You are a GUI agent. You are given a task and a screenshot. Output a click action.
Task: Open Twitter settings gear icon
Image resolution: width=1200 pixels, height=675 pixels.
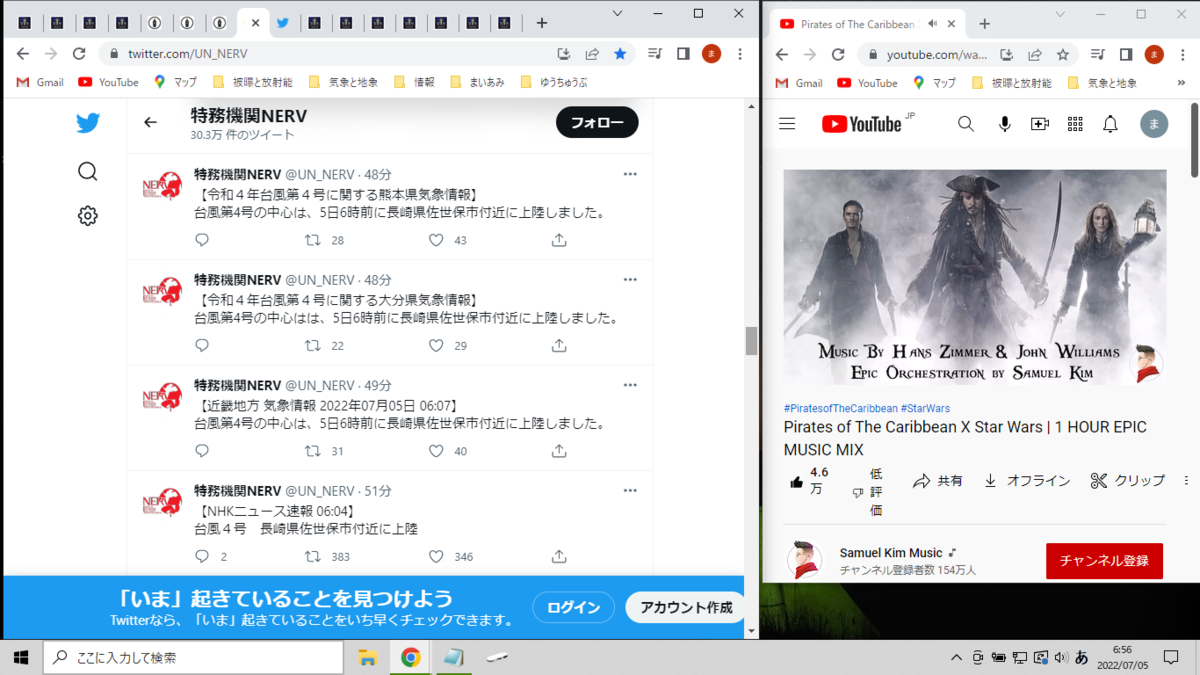[88, 216]
